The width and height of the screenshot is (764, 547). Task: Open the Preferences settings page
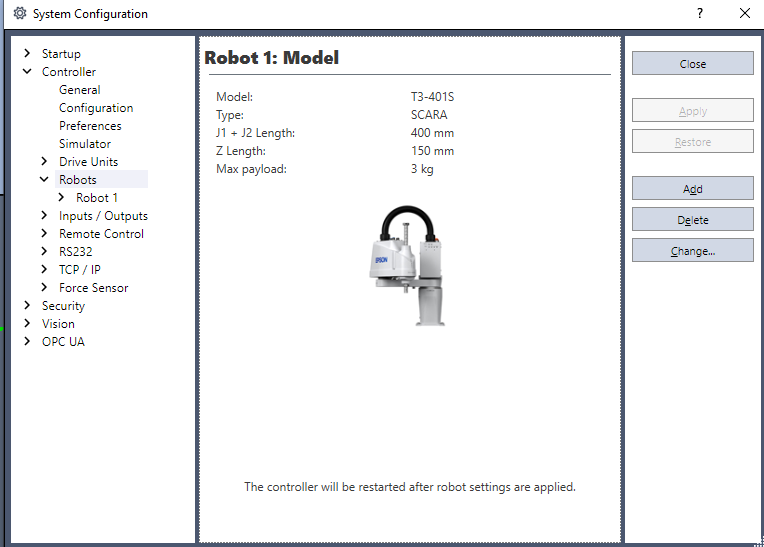90,126
